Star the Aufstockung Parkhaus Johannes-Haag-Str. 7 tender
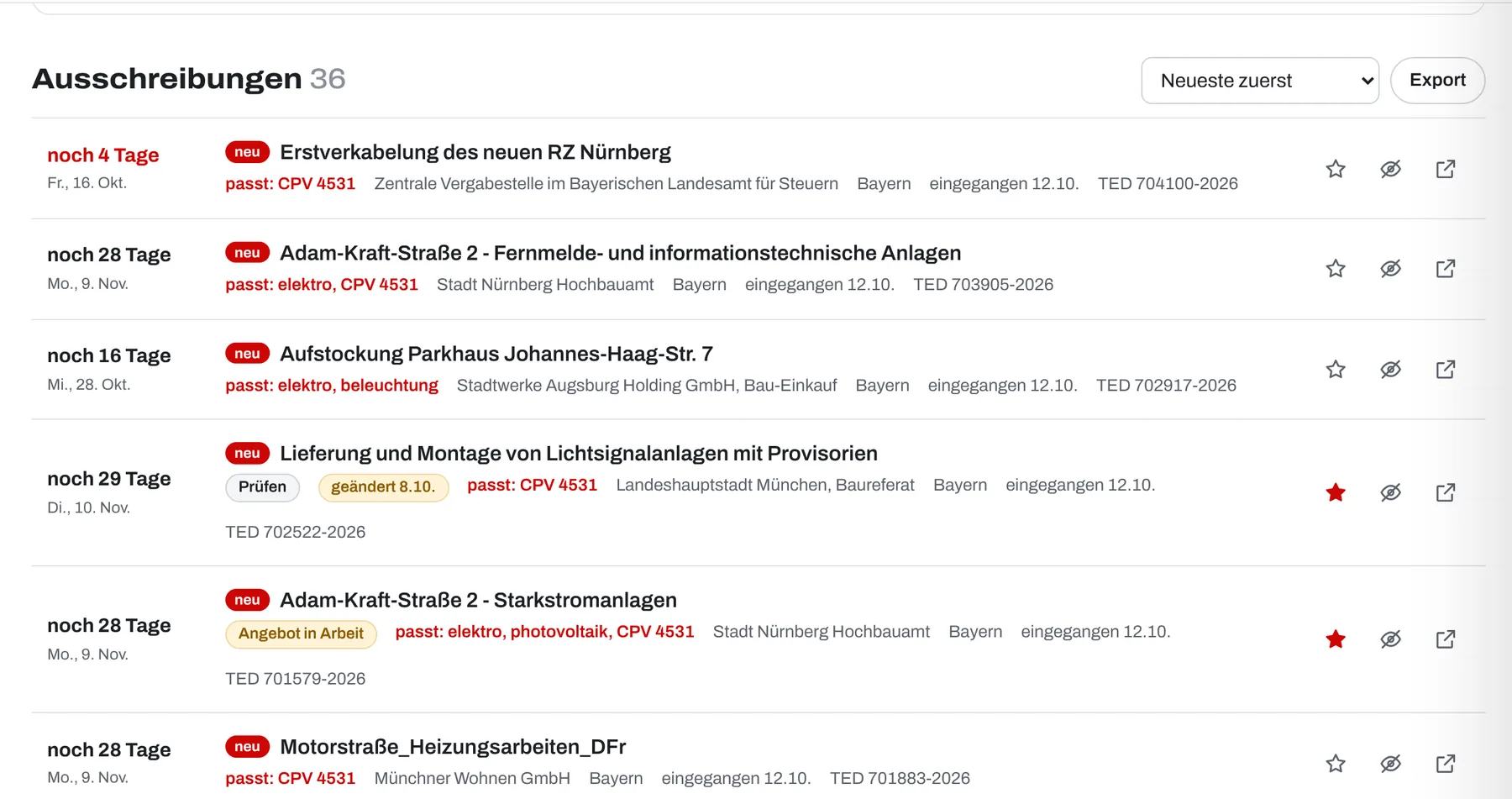This screenshot has height=799, width=1512. (1336, 370)
